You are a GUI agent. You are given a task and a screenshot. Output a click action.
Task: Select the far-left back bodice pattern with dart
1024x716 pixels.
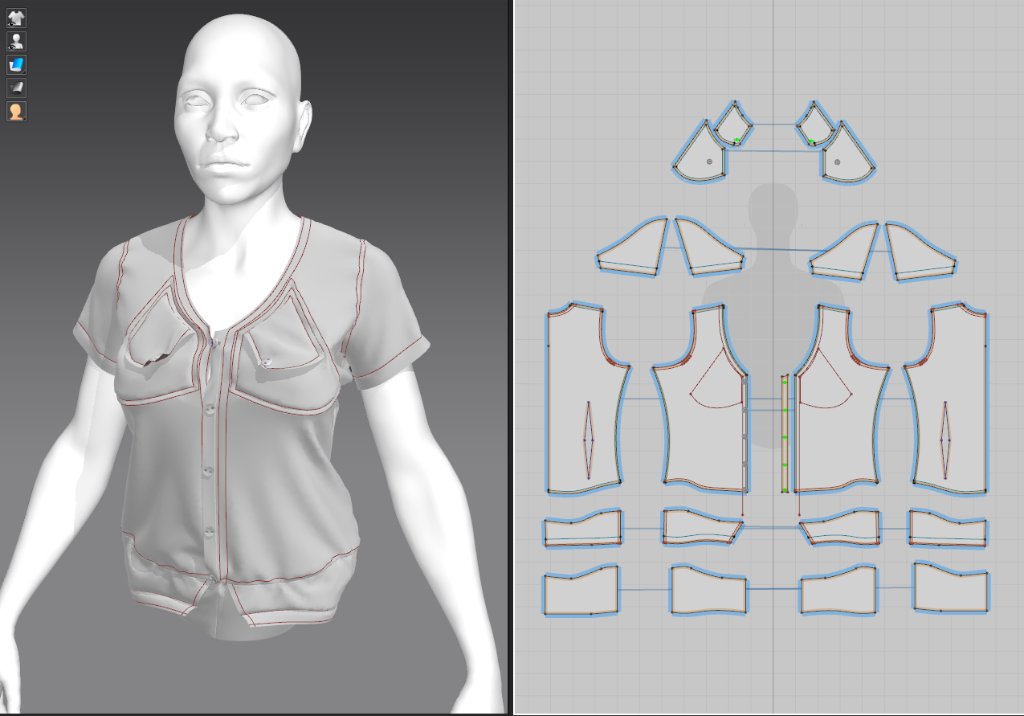pos(584,399)
